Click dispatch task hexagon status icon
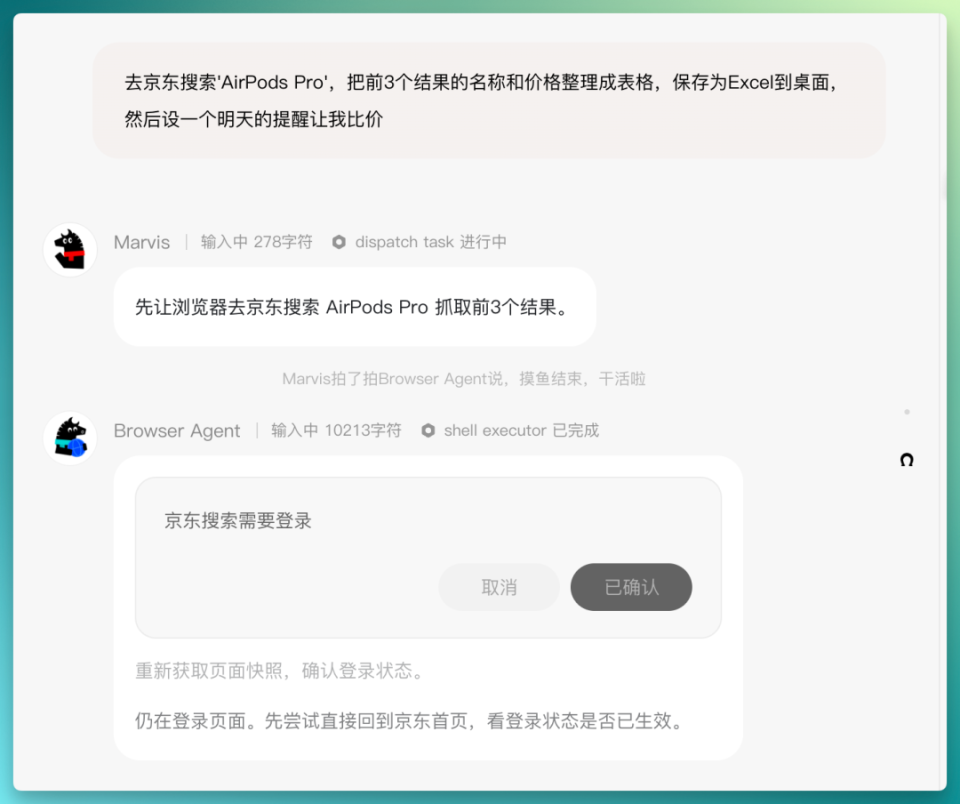Image resolution: width=960 pixels, height=804 pixels. tap(339, 242)
